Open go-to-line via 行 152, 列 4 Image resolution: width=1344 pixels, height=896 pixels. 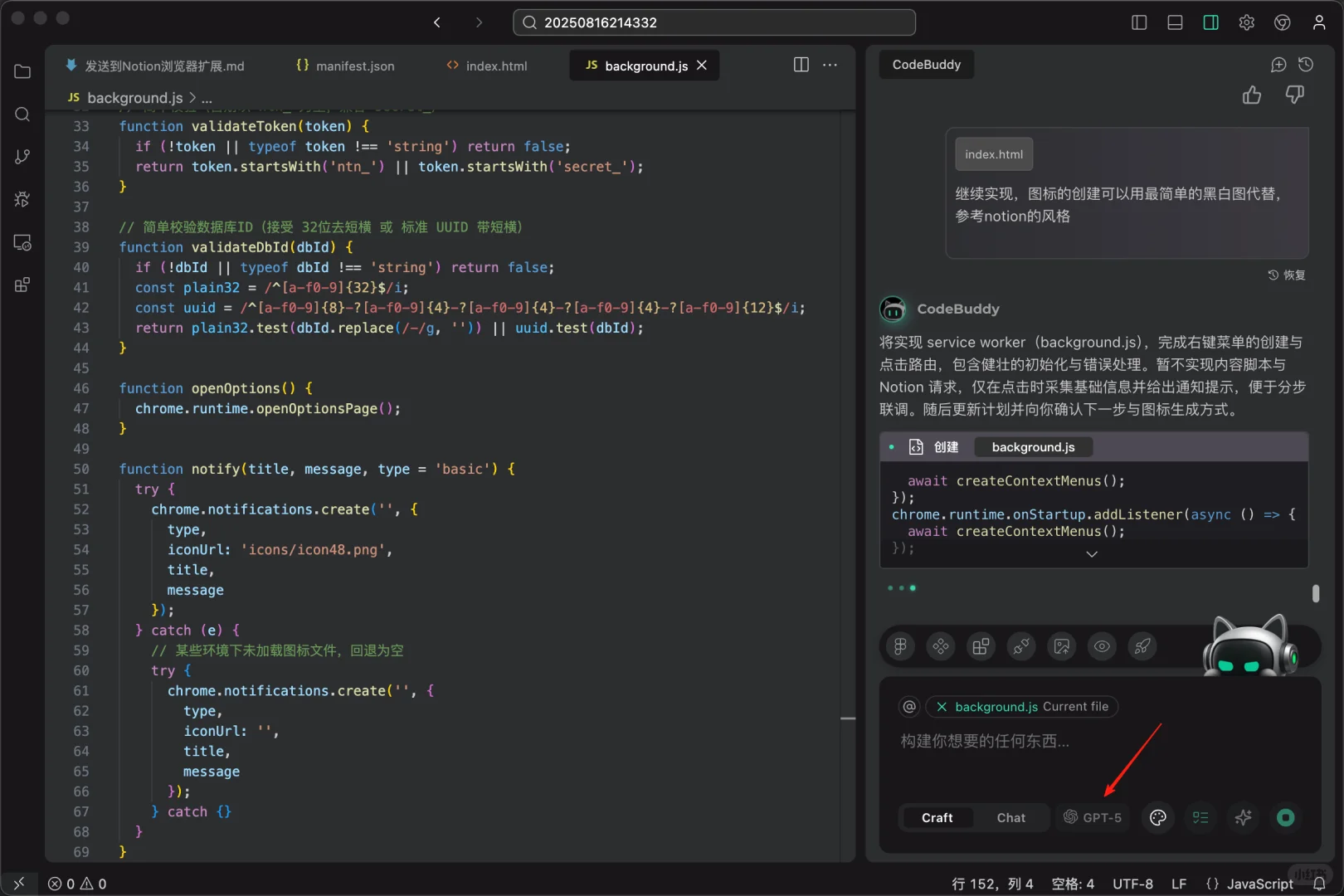[x=992, y=884]
